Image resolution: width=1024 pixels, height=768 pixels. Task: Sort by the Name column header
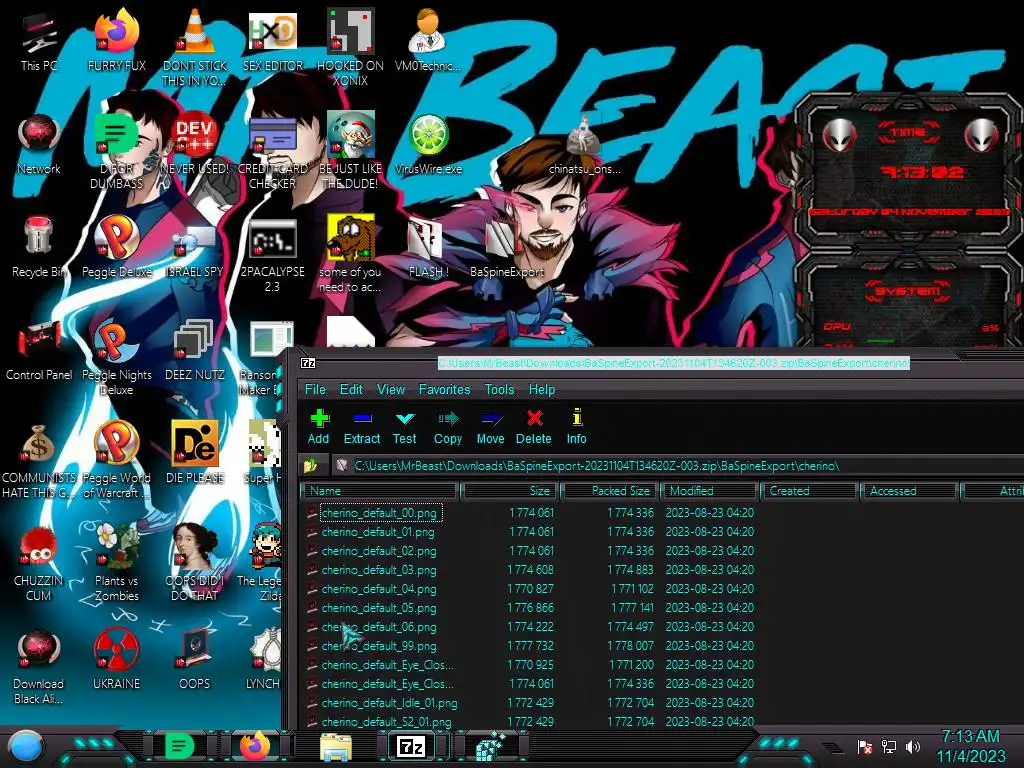click(379, 491)
